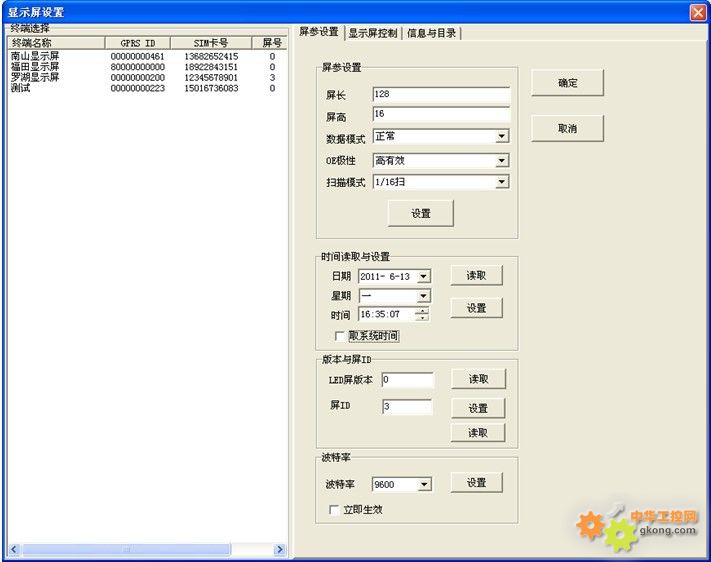Click the 确定 button
Viewport: 711px width, 562px height.
[567, 84]
